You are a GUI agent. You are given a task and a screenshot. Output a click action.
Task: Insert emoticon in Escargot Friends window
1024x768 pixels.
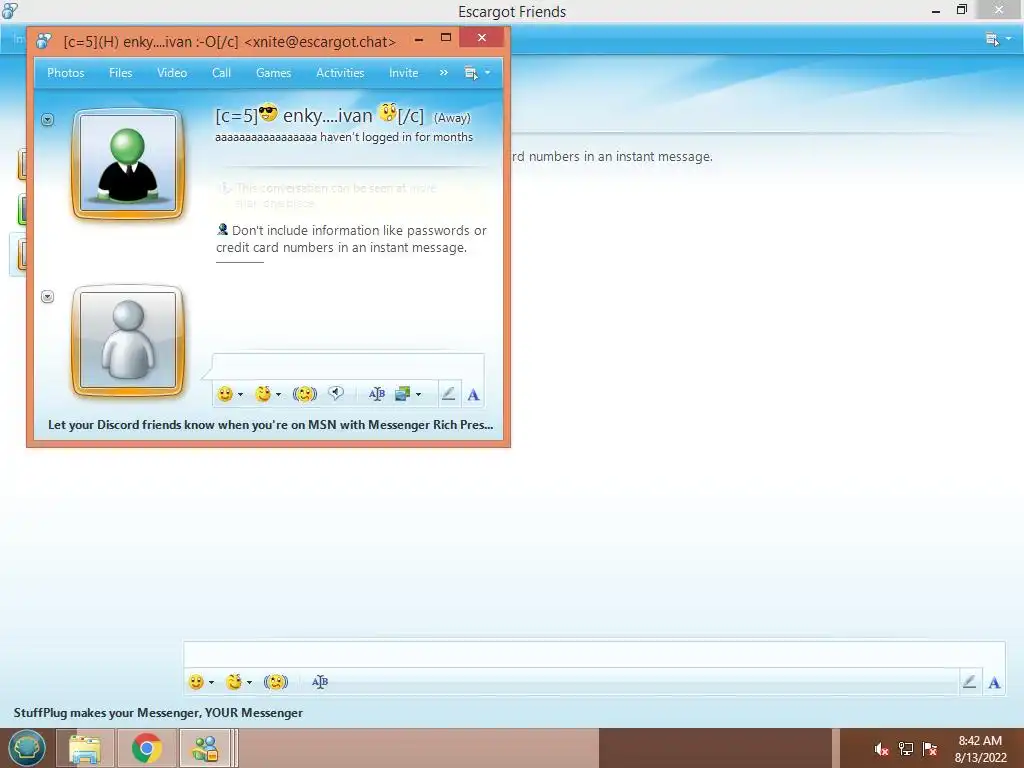coord(196,682)
